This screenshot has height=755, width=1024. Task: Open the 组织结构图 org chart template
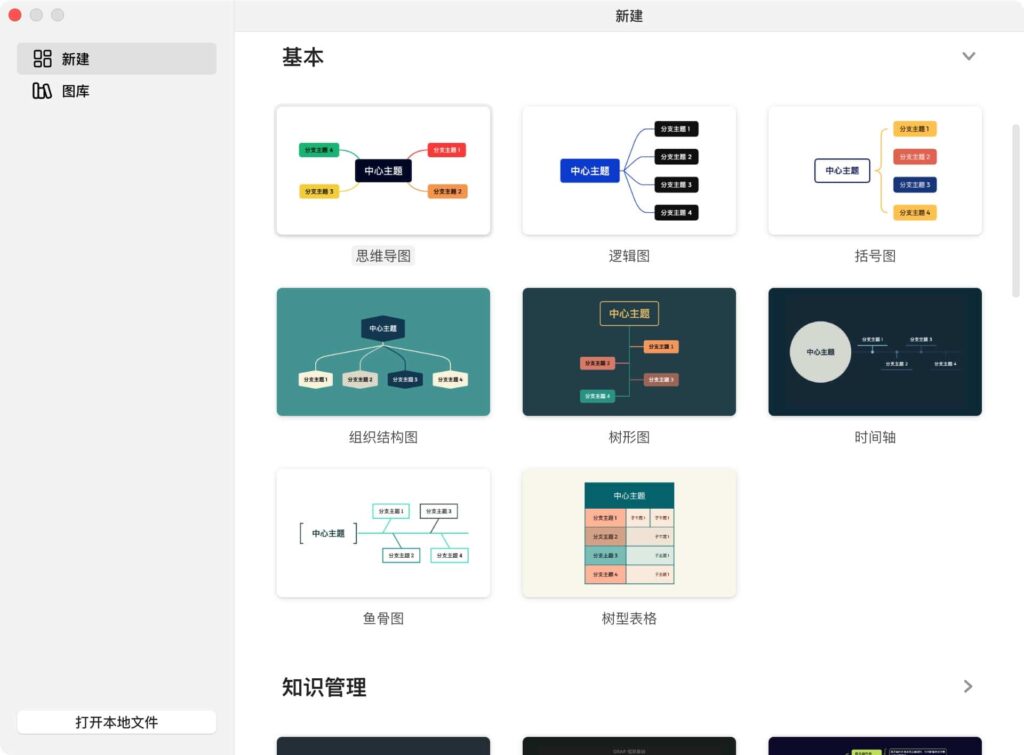pyautogui.click(x=383, y=351)
